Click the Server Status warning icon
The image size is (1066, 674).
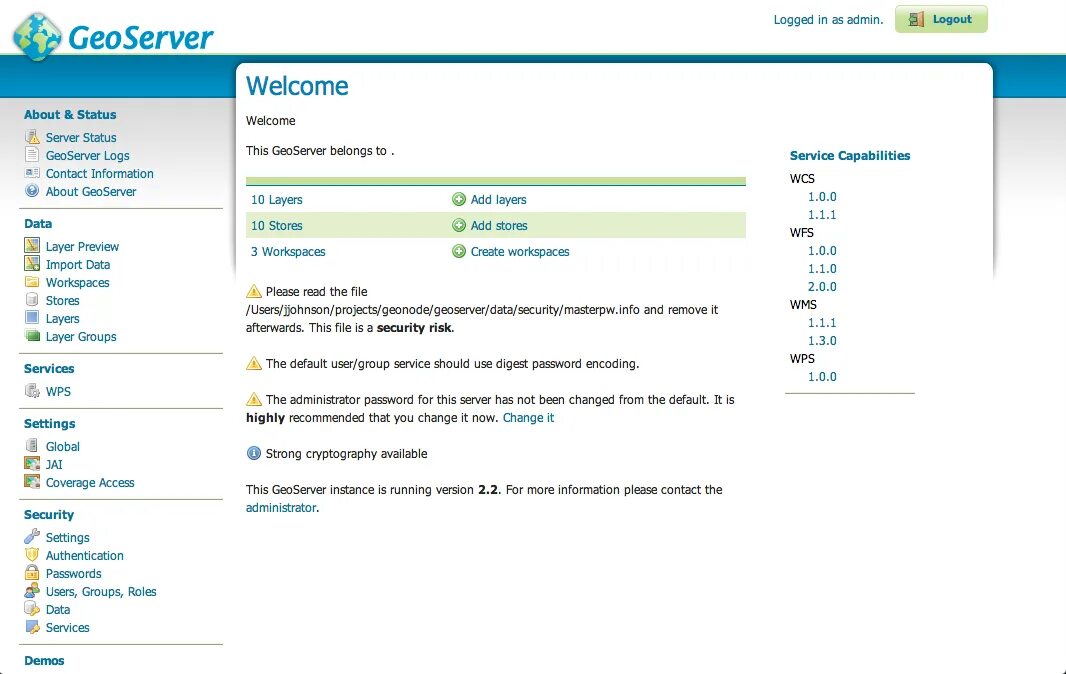[32, 137]
